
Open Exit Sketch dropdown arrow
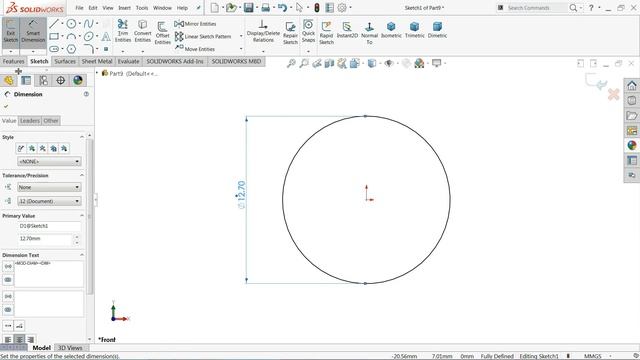(x=11, y=52)
